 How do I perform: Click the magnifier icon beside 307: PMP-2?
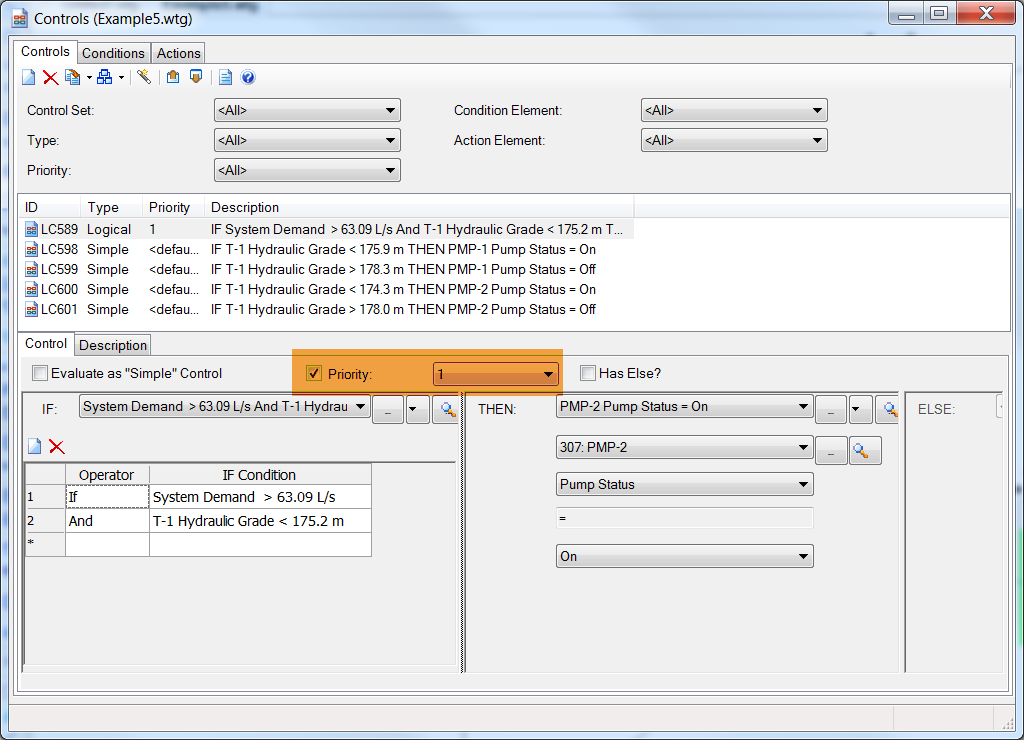[x=865, y=451]
